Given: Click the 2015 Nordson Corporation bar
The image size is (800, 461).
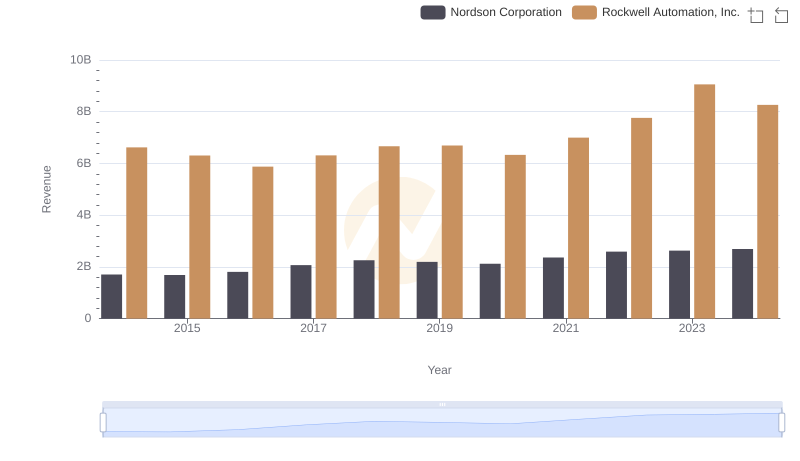Looking at the screenshot, I should (x=174, y=297).
